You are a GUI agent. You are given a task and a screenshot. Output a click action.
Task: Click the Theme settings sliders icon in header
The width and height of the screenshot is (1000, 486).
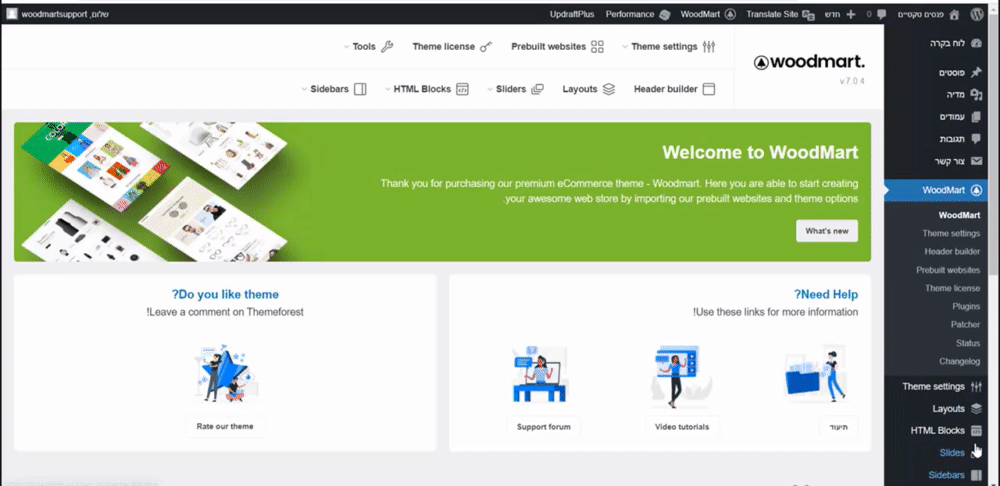point(709,47)
